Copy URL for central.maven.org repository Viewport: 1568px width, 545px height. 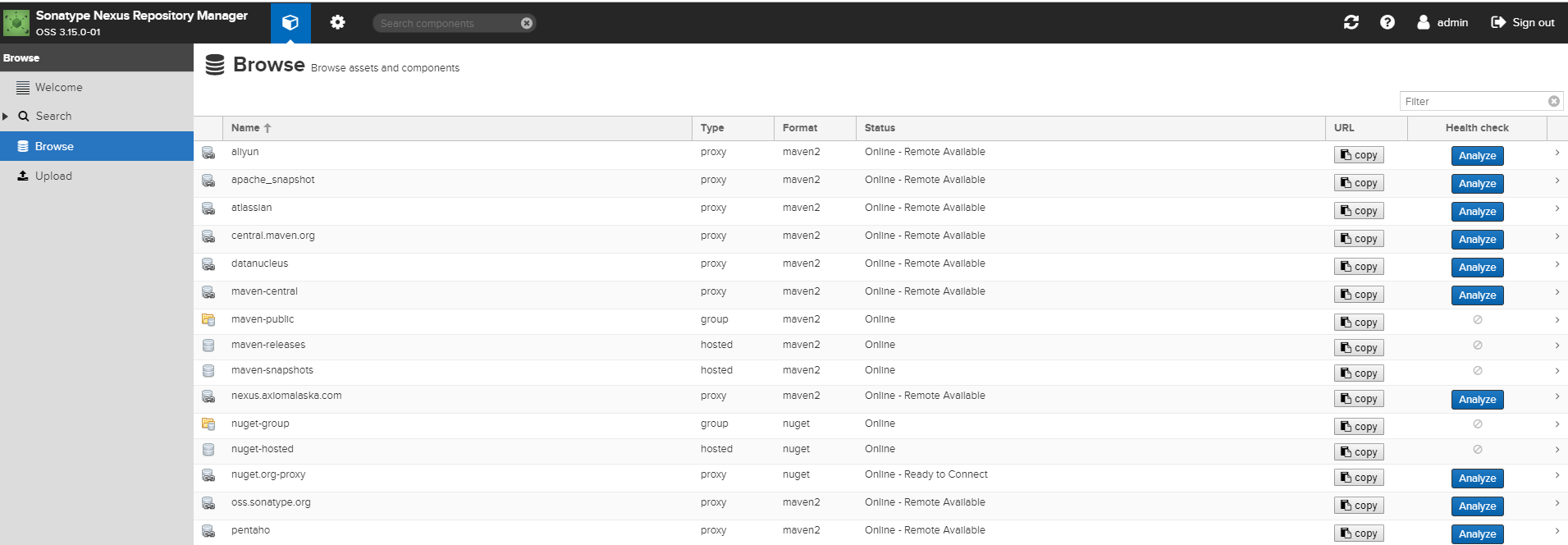pos(1359,239)
